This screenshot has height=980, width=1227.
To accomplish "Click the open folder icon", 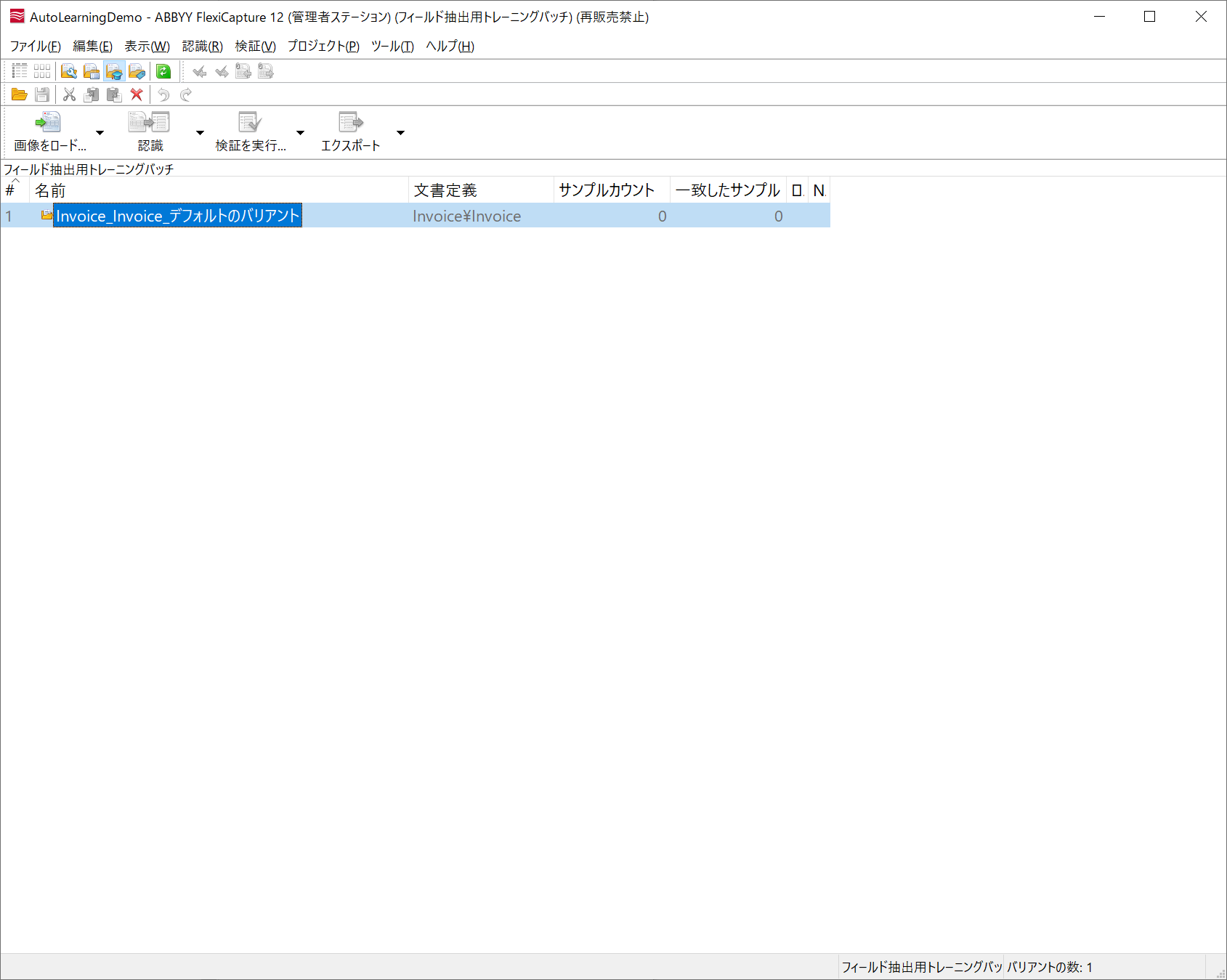I will click(20, 94).
